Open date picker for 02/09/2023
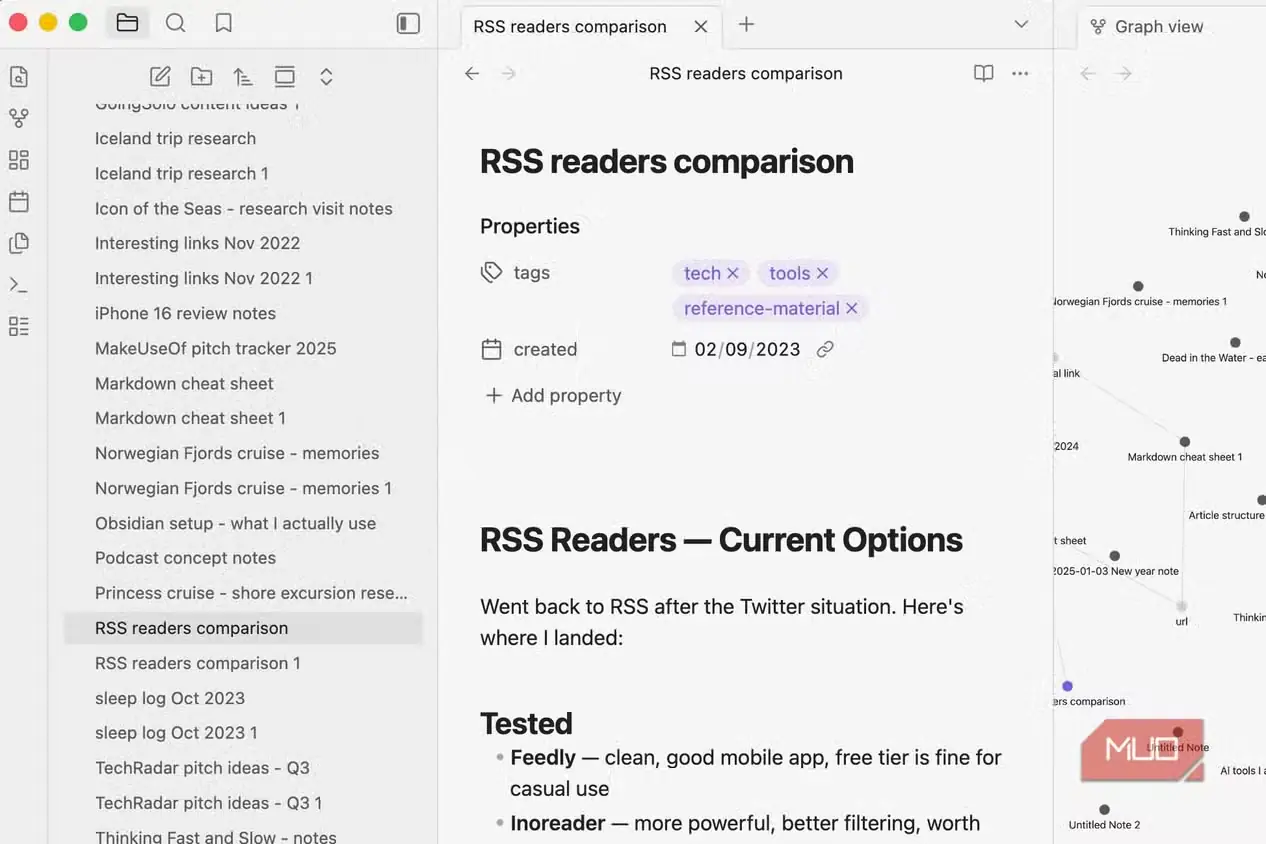Viewport: 1266px width, 844px height. pyautogui.click(x=679, y=349)
